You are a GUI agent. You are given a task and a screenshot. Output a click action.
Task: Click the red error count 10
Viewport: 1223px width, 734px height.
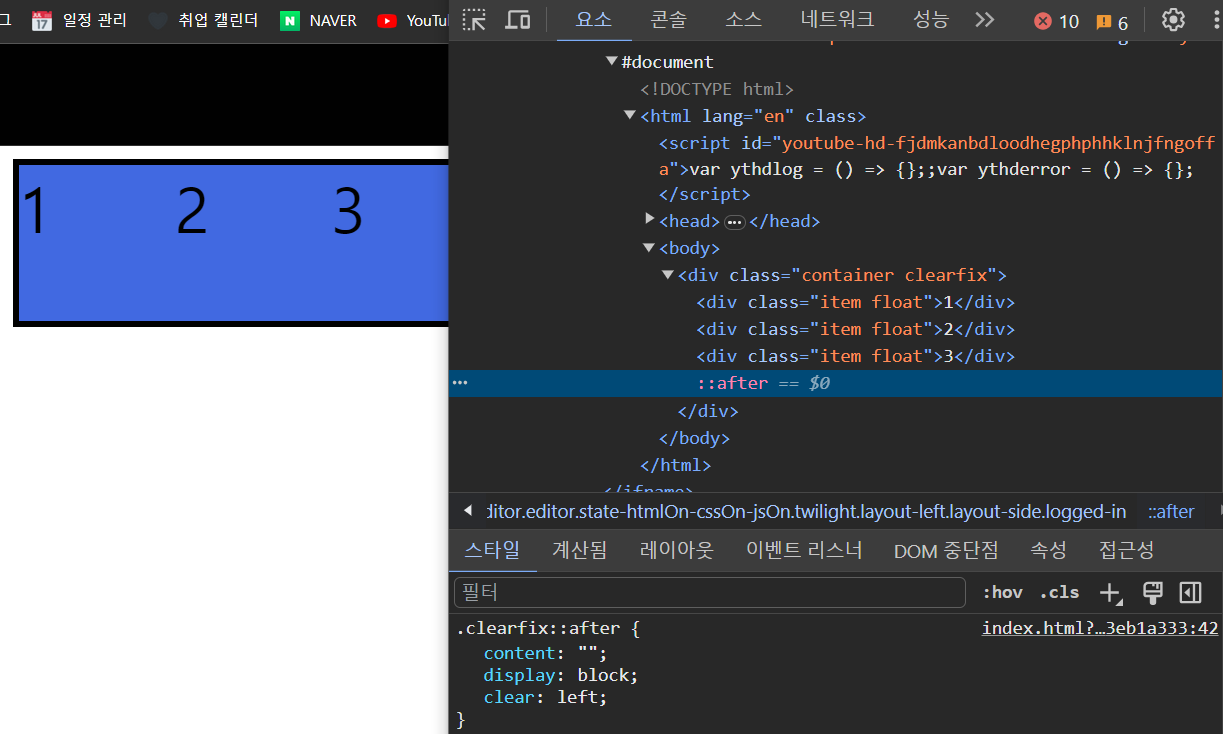(x=1056, y=21)
